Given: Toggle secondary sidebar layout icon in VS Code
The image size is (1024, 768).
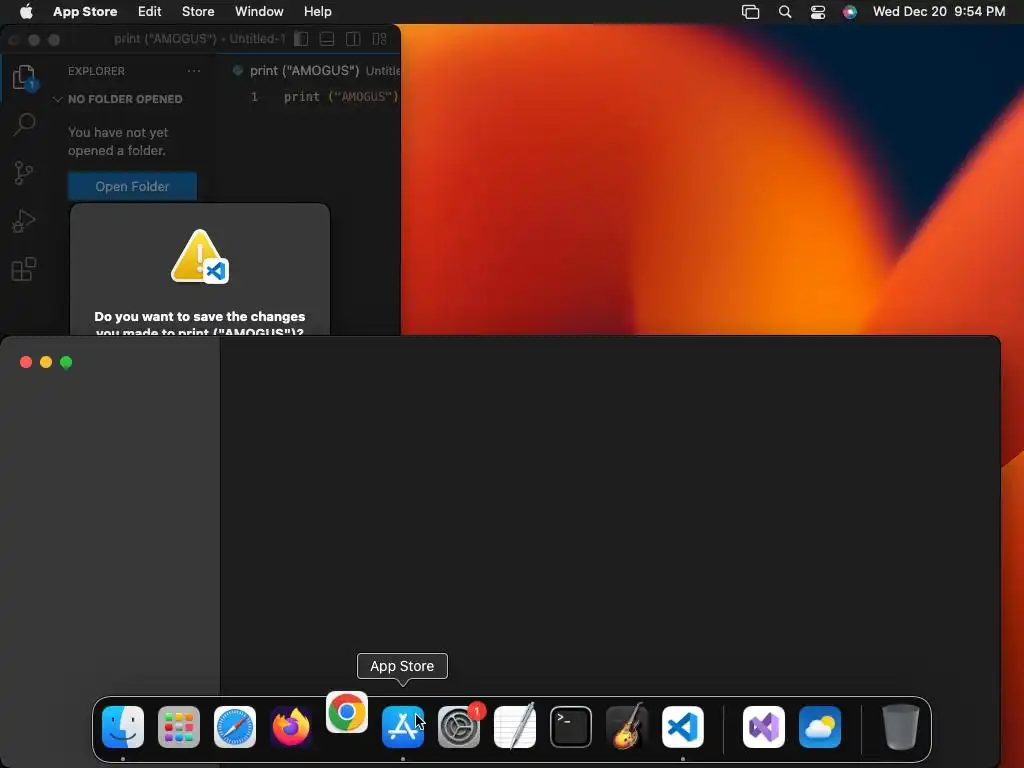Looking at the screenshot, I should click(353, 39).
